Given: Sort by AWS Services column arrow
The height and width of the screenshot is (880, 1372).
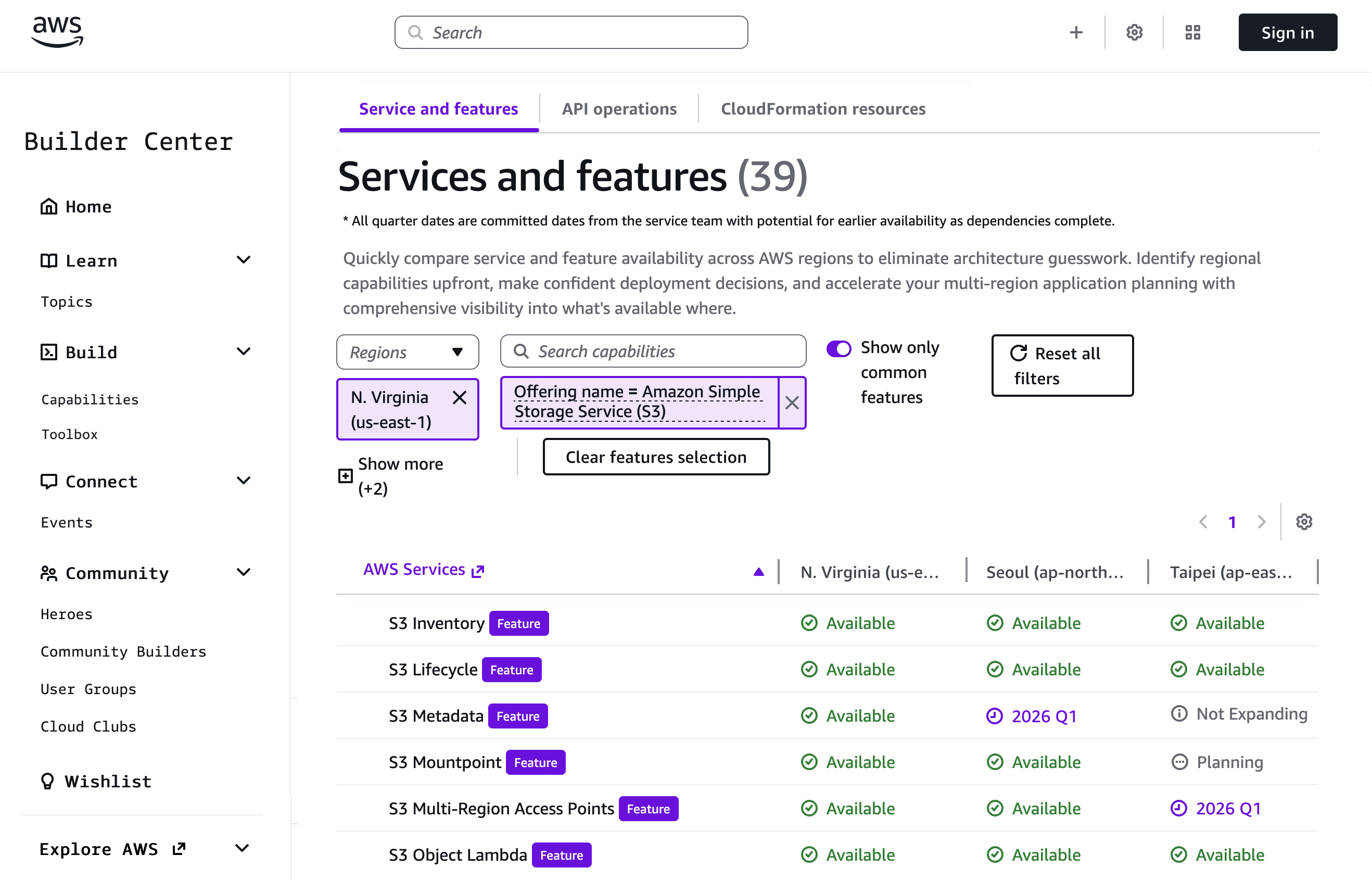Looking at the screenshot, I should point(758,572).
